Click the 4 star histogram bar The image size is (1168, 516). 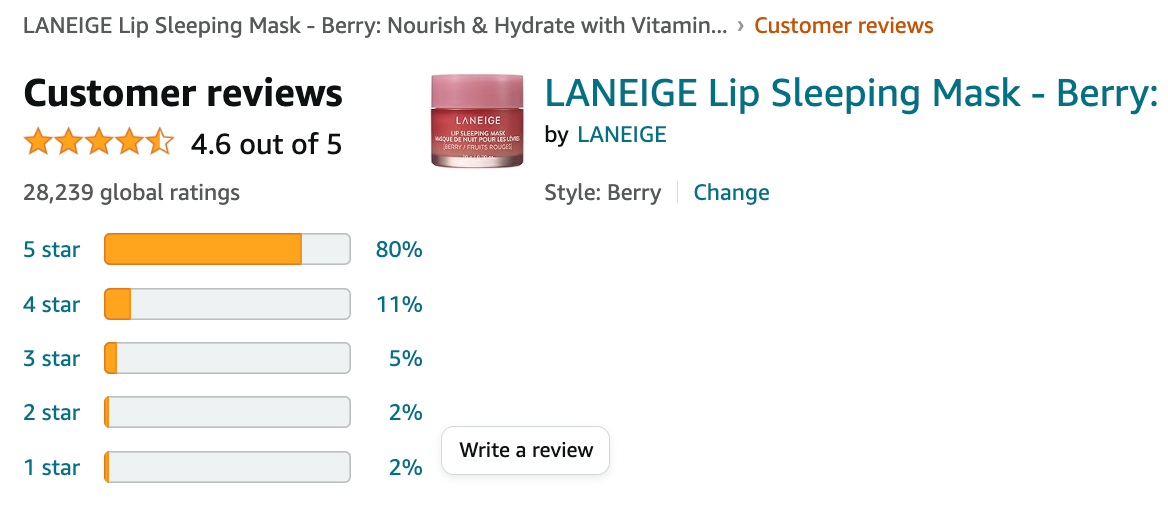tap(227, 304)
